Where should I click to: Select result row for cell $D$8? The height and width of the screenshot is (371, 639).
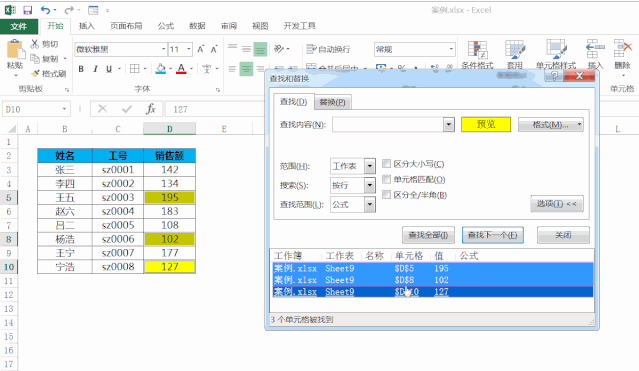(x=433, y=280)
